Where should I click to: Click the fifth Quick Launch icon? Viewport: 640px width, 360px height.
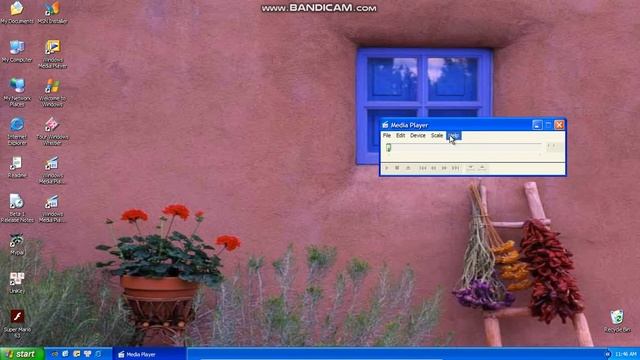tap(98, 354)
